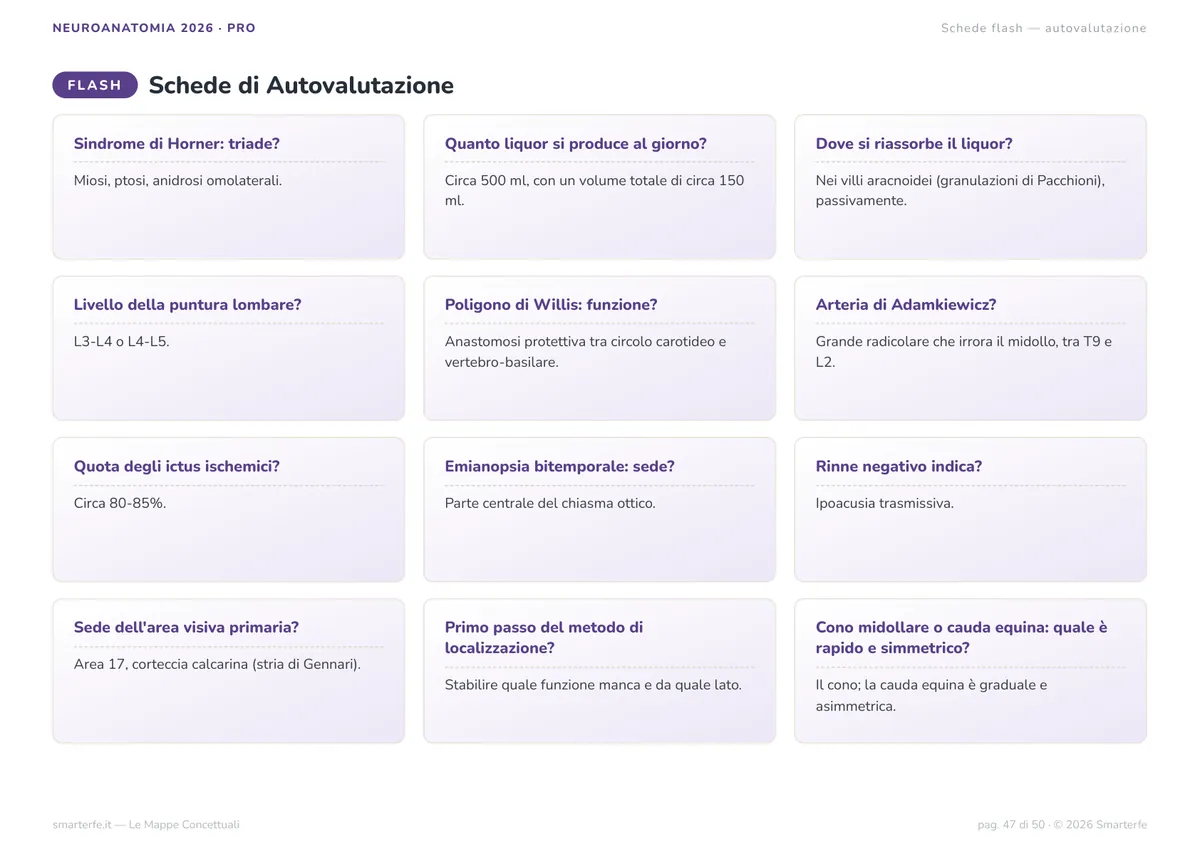Select answer starting 'Il cono; la cauda equina'
This screenshot has width=1200, height=849.
point(932,696)
